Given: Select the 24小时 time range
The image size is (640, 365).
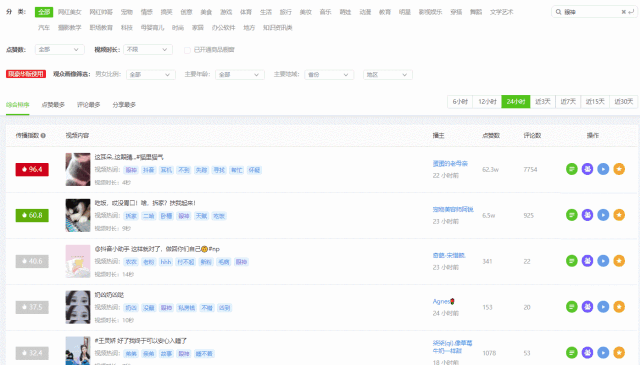Looking at the screenshot, I should 516,101.
